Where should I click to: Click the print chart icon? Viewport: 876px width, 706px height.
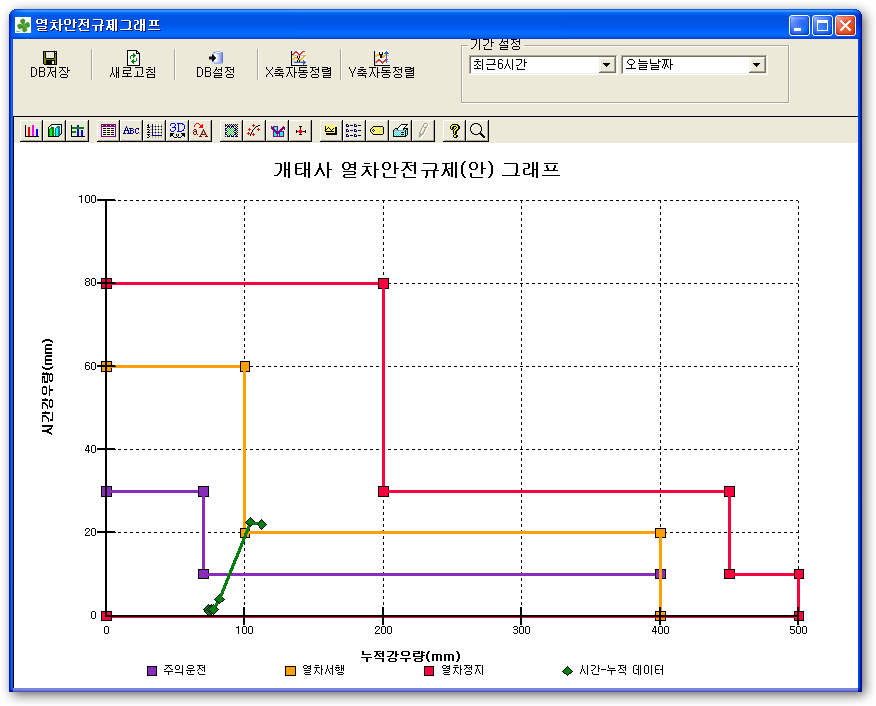click(400, 130)
